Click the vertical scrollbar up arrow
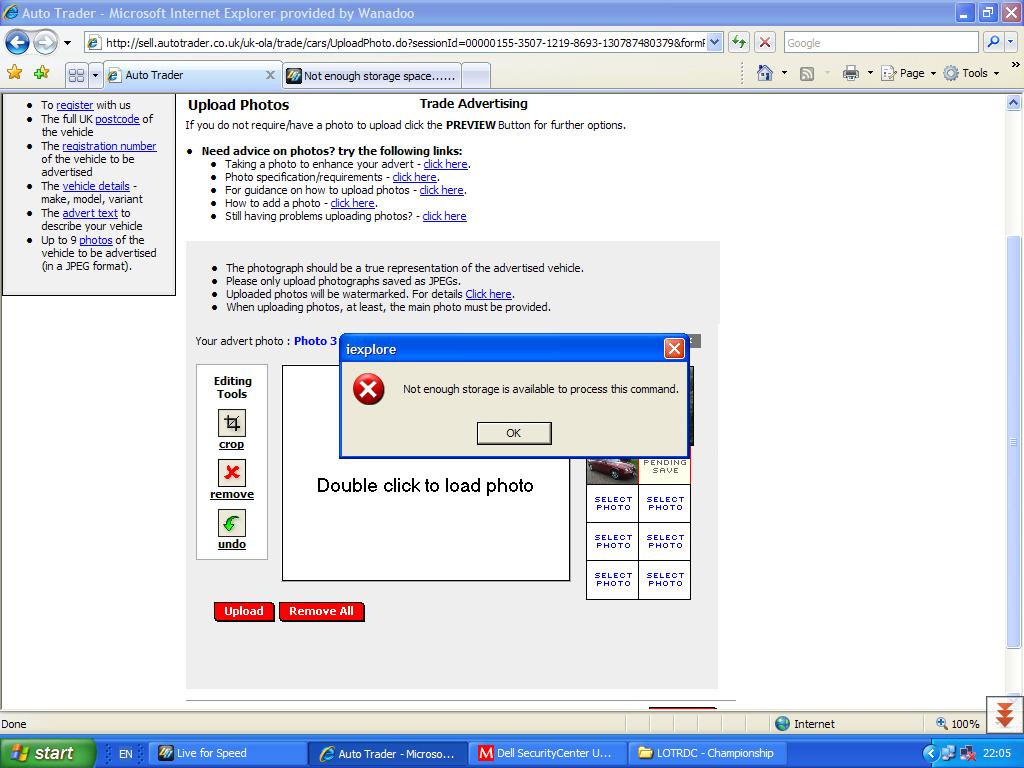Image resolution: width=1024 pixels, height=768 pixels. click(x=1014, y=103)
